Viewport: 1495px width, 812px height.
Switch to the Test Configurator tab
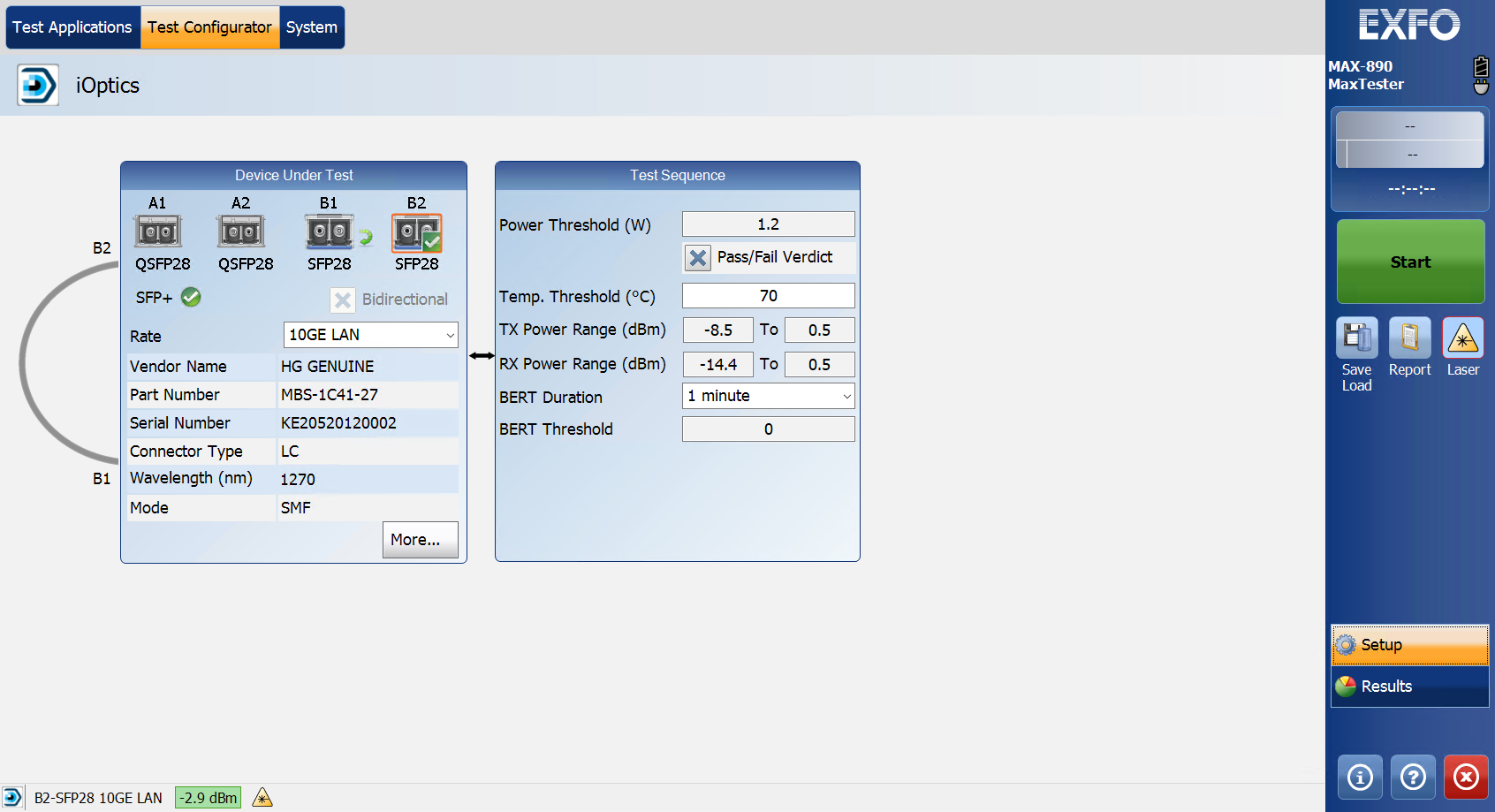pos(210,27)
